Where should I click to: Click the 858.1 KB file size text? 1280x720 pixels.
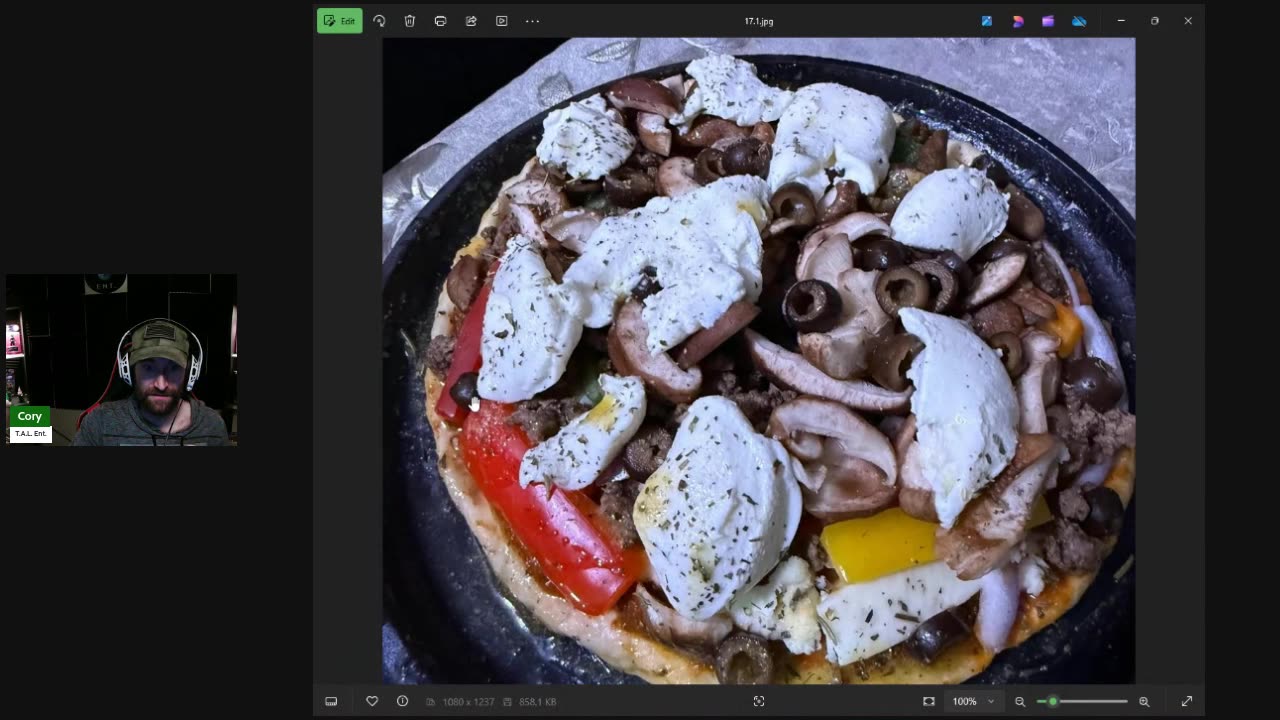coord(537,702)
